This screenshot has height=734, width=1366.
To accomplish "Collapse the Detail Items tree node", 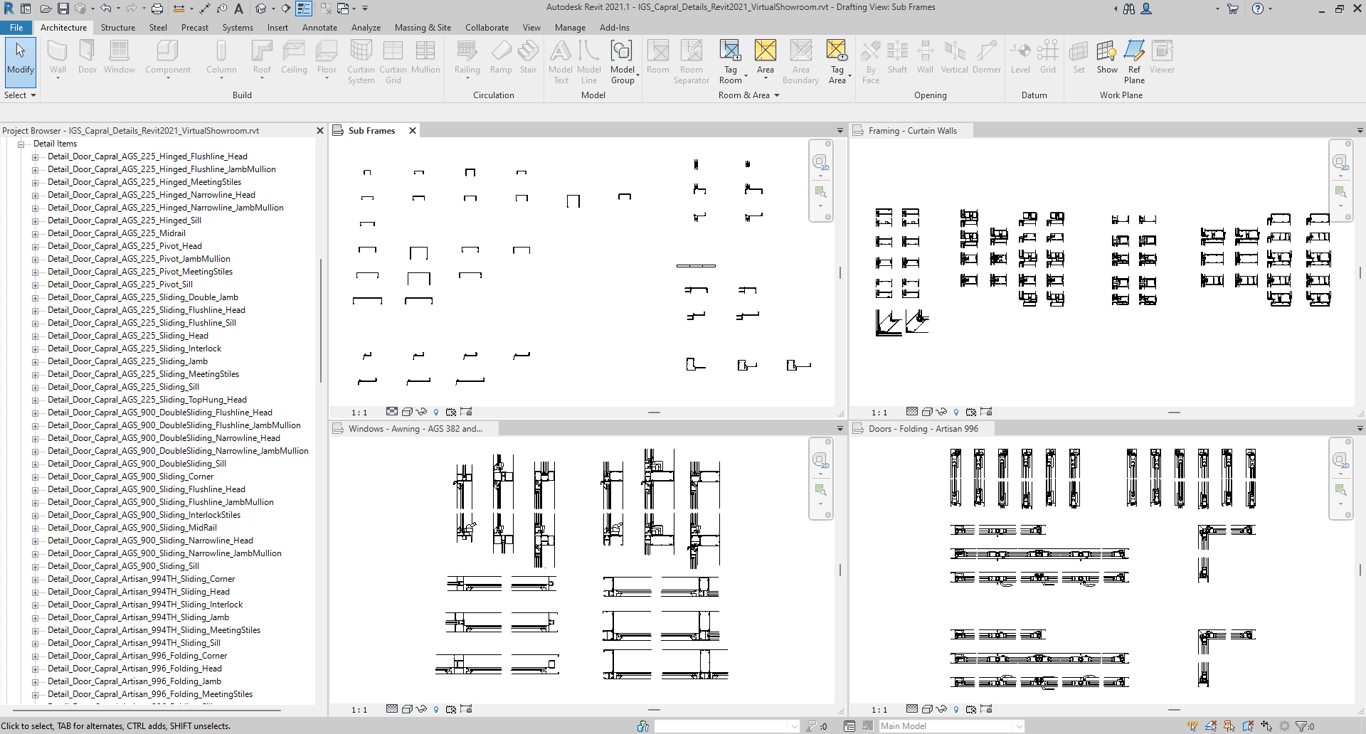I will (21, 144).
